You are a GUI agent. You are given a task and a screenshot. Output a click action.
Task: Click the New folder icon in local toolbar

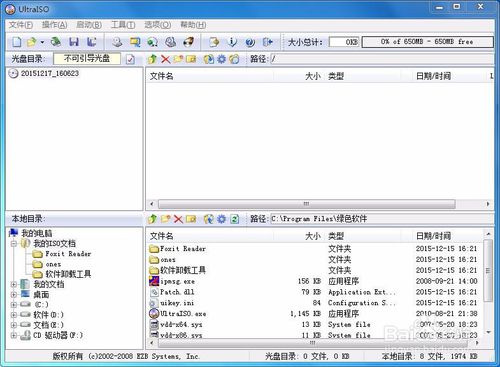166,219
